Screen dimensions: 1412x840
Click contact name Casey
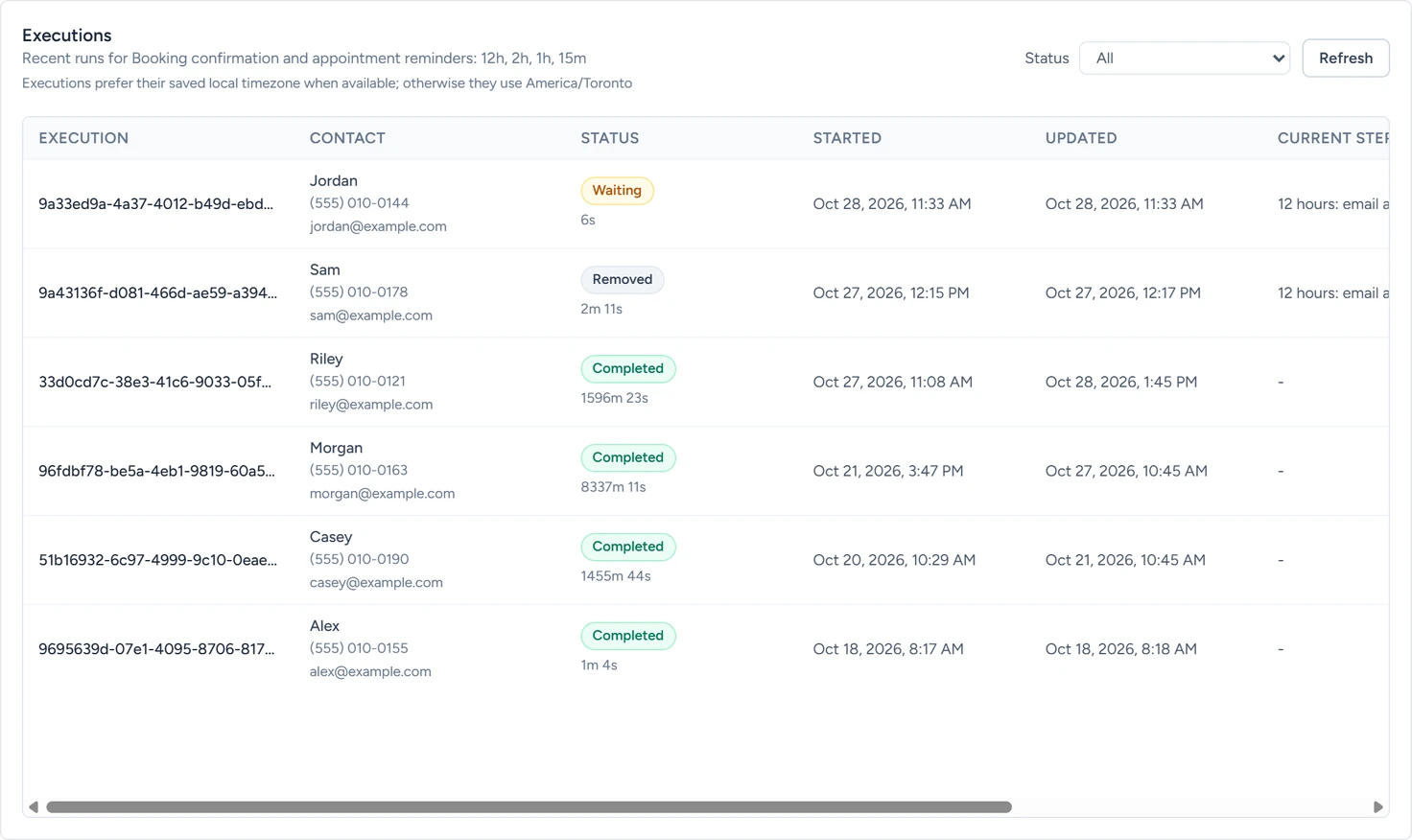(x=331, y=538)
